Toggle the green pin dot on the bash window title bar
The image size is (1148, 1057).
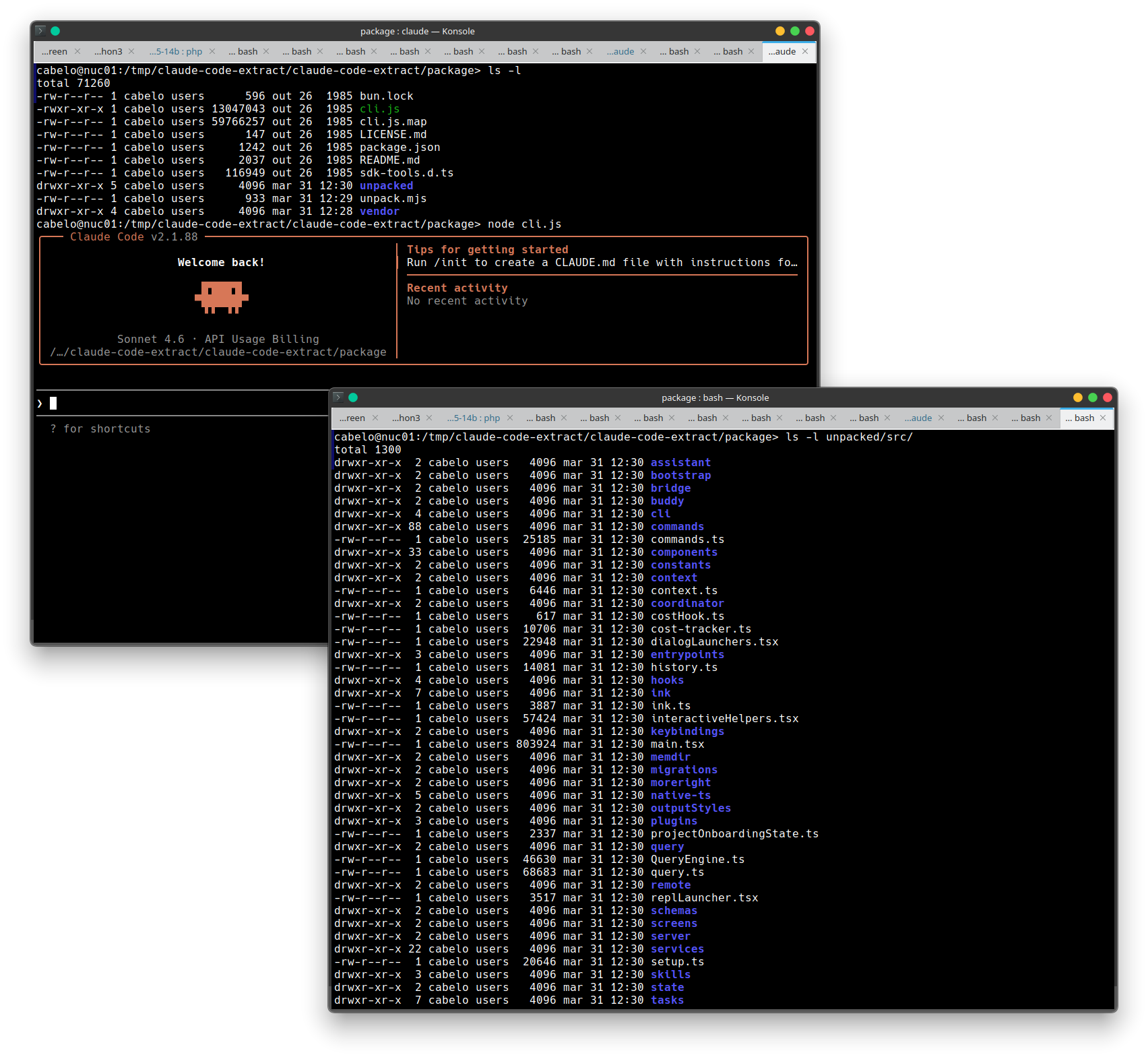[x=353, y=397]
